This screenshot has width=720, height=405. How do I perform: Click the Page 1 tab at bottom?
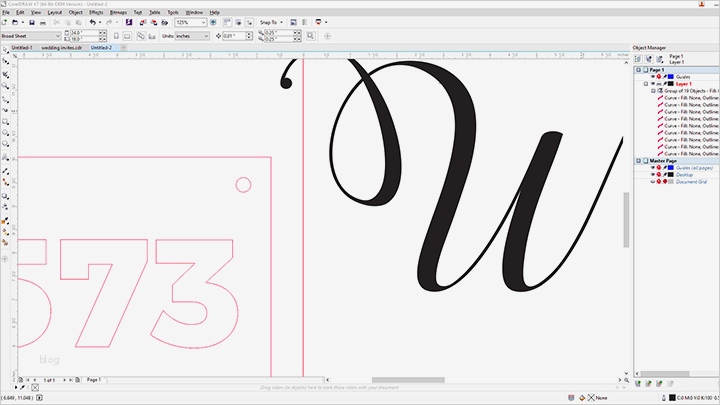[93, 380]
